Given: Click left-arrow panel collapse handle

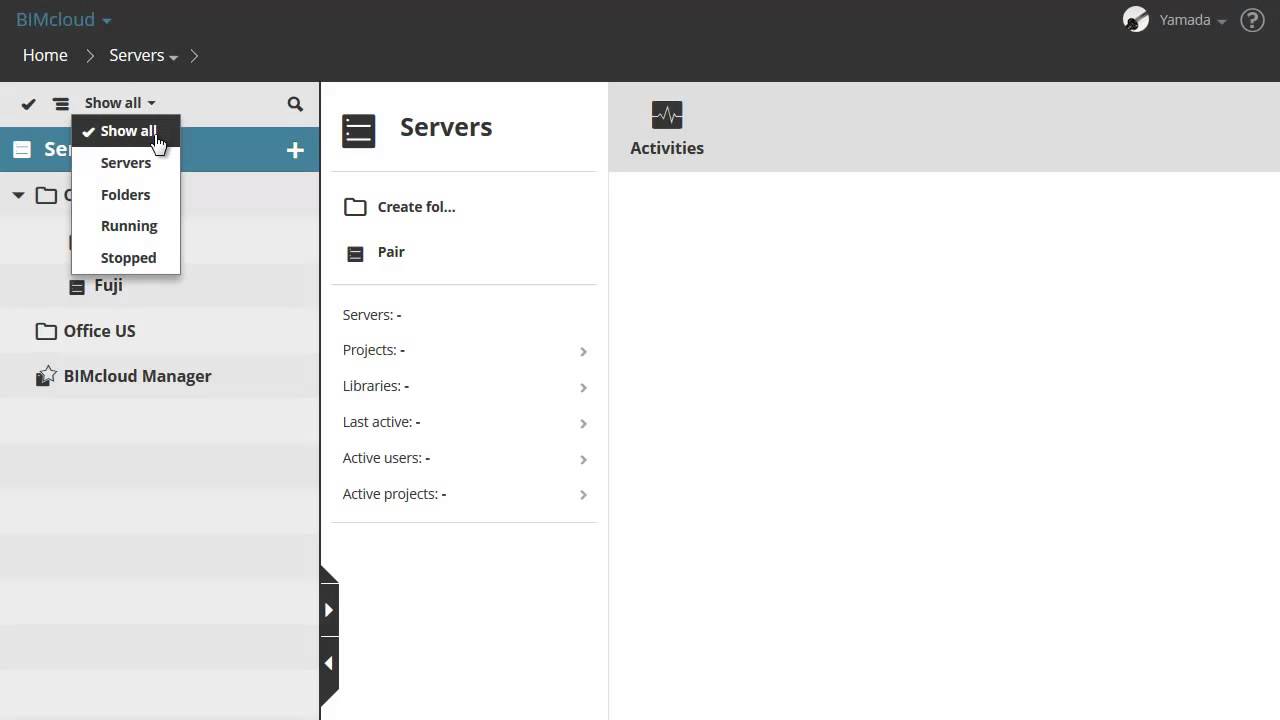Looking at the screenshot, I should coord(329,663).
